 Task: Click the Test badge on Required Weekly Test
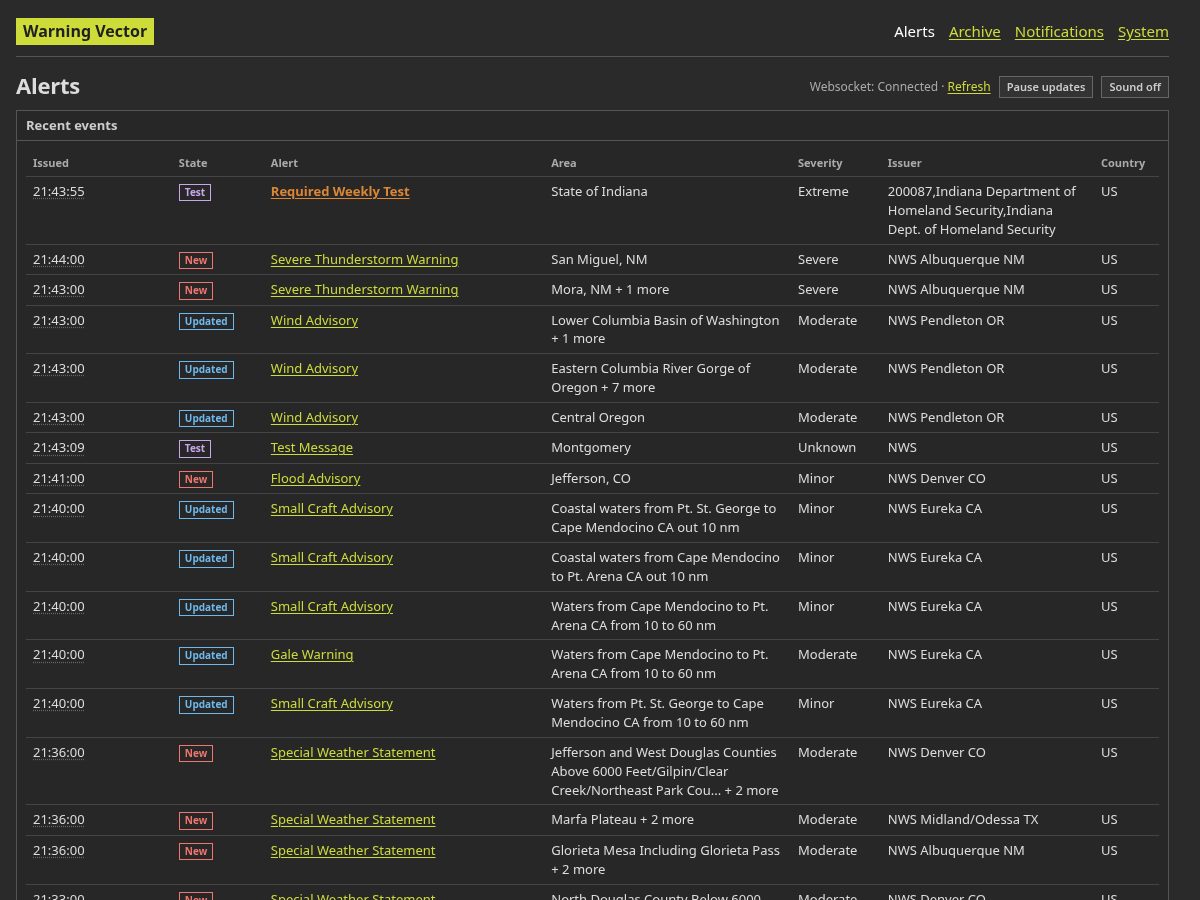coord(195,192)
